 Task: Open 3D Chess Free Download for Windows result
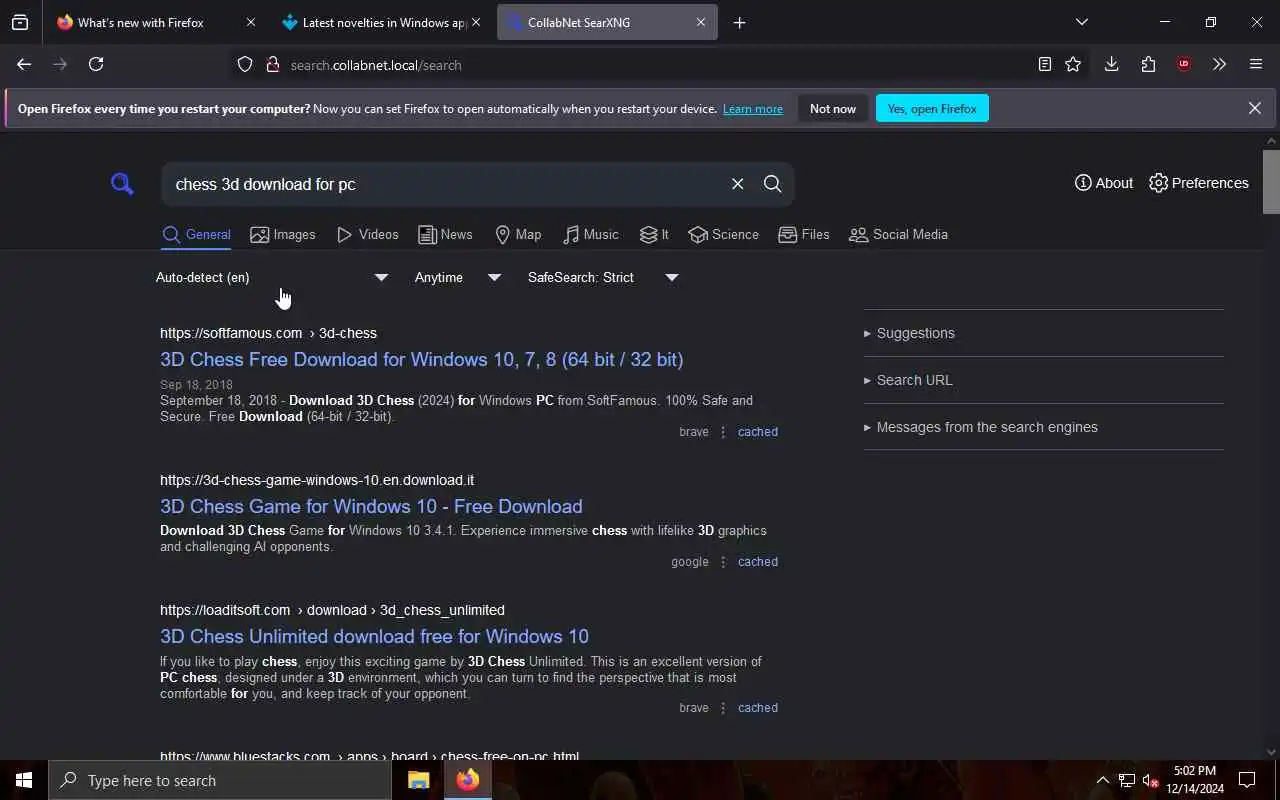point(421,359)
